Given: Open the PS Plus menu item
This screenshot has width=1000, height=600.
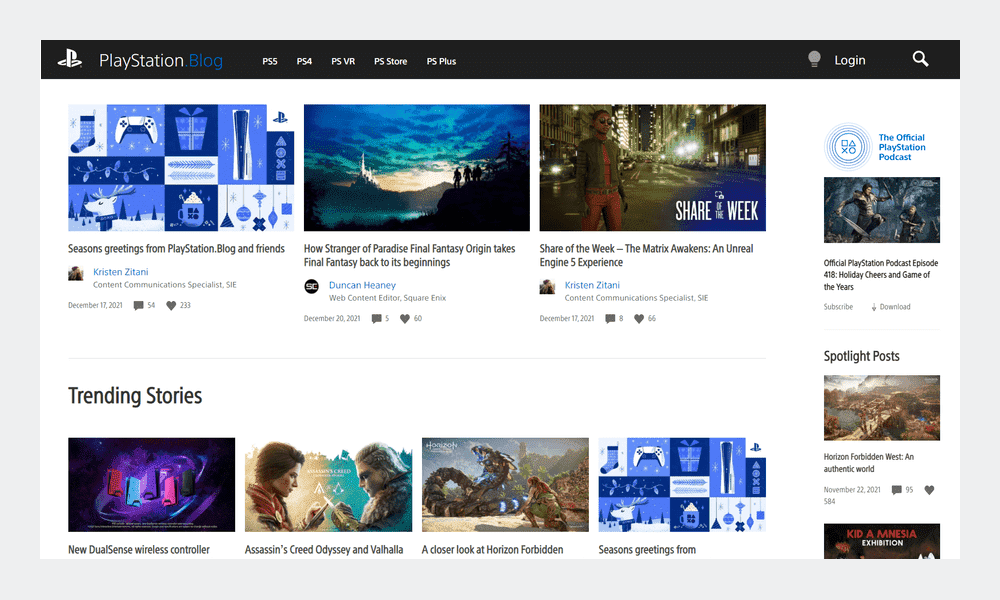Looking at the screenshot, I should 441,61.
